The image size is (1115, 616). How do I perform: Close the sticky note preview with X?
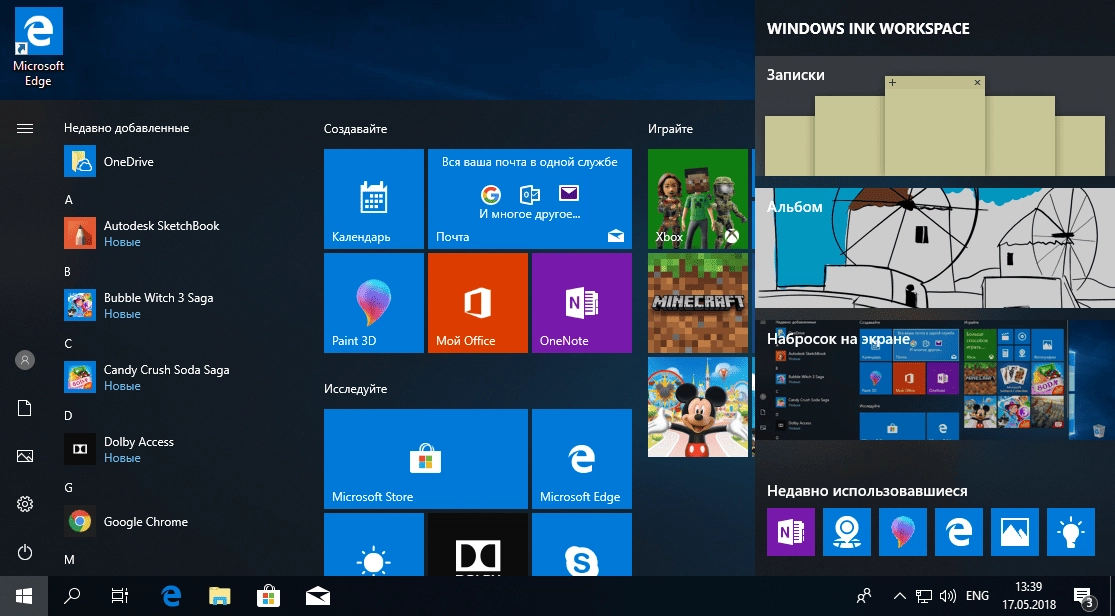(977, 83)
